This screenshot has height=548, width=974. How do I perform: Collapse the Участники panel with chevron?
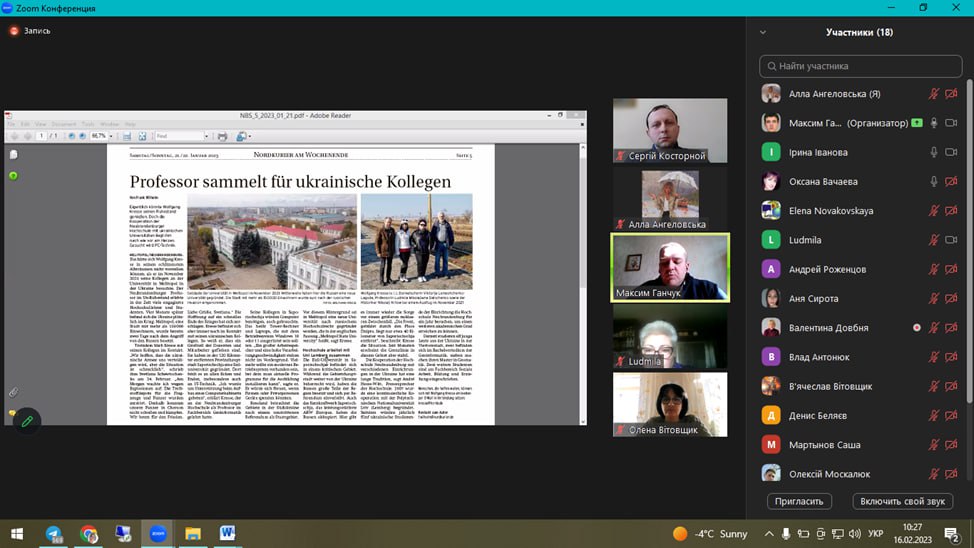pyautogui.click(x=763, y=32)
